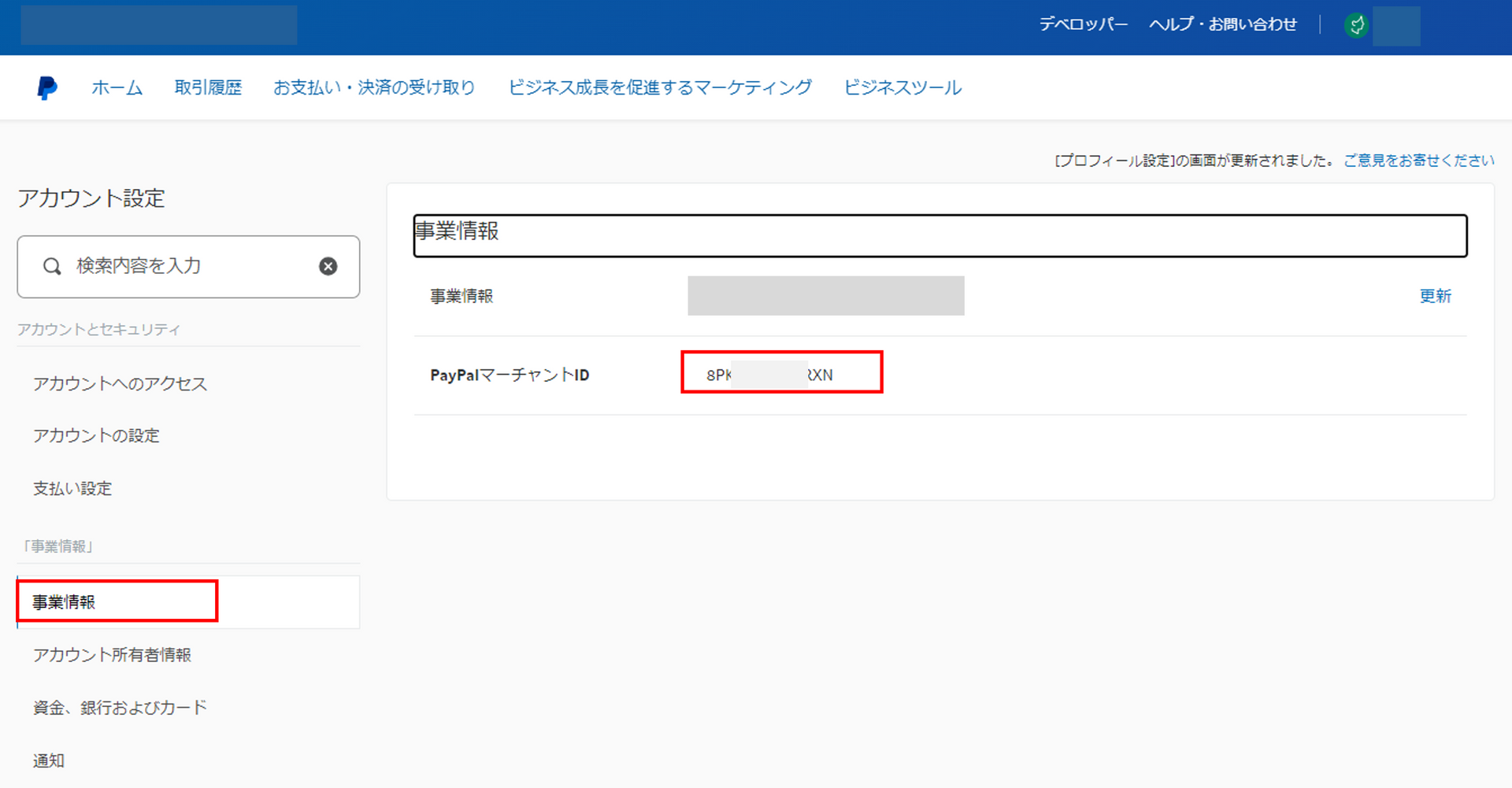Screen dimensions: 1512x788
Task: Open the ホーム menu
Action: tap(117, 87)
